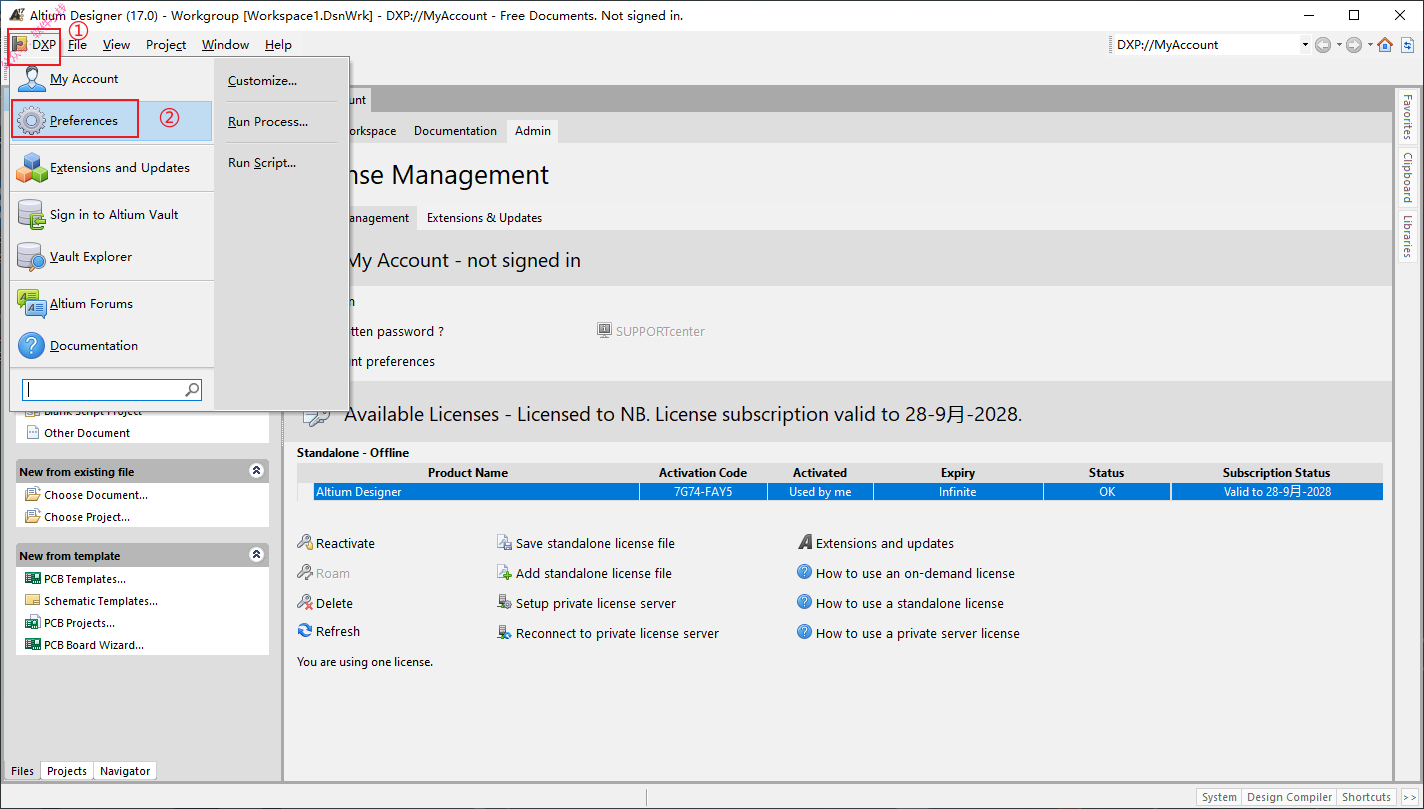Click the System status bar button

(1219, 797)
